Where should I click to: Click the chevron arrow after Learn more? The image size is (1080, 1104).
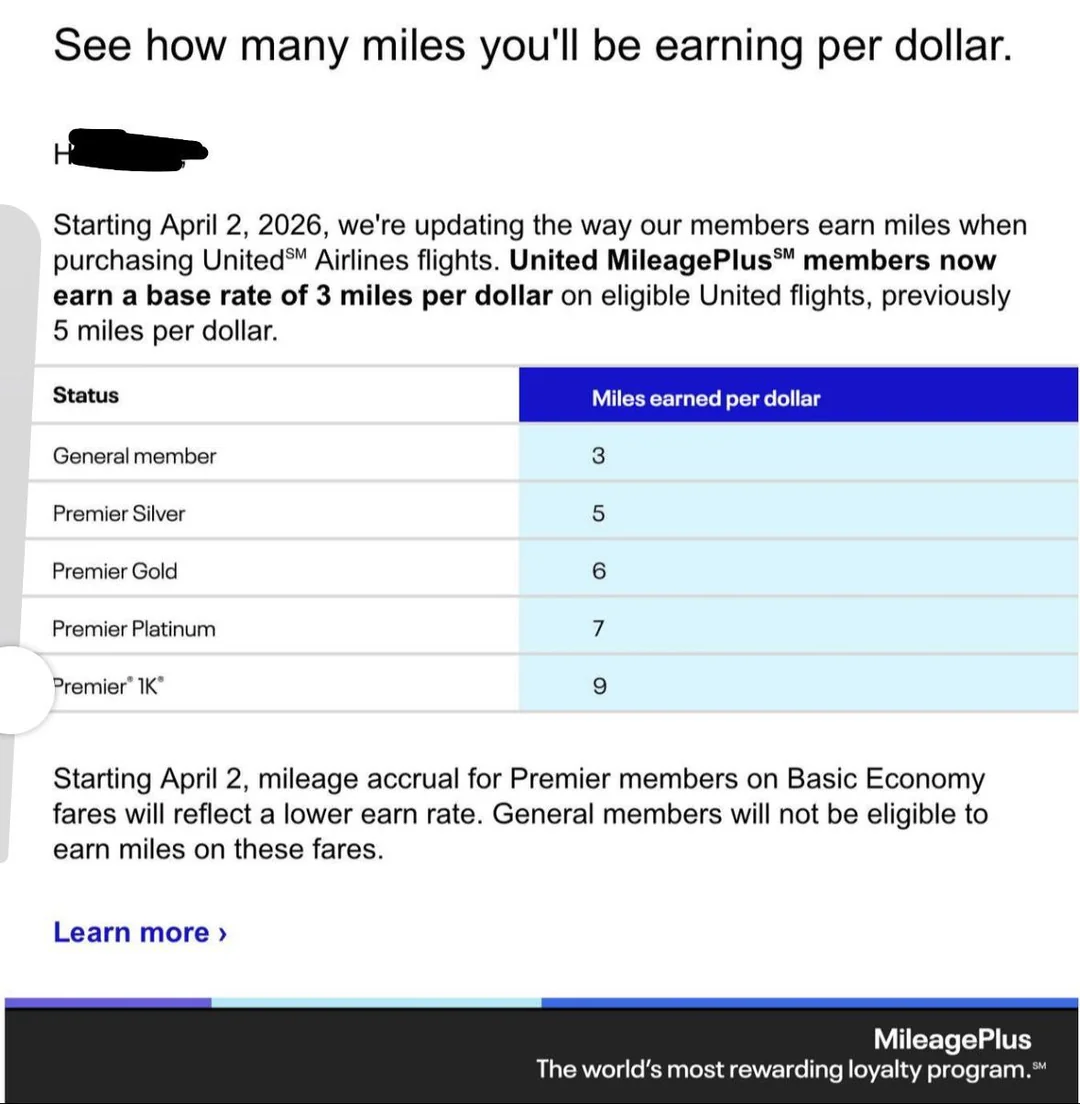point(222,933)
